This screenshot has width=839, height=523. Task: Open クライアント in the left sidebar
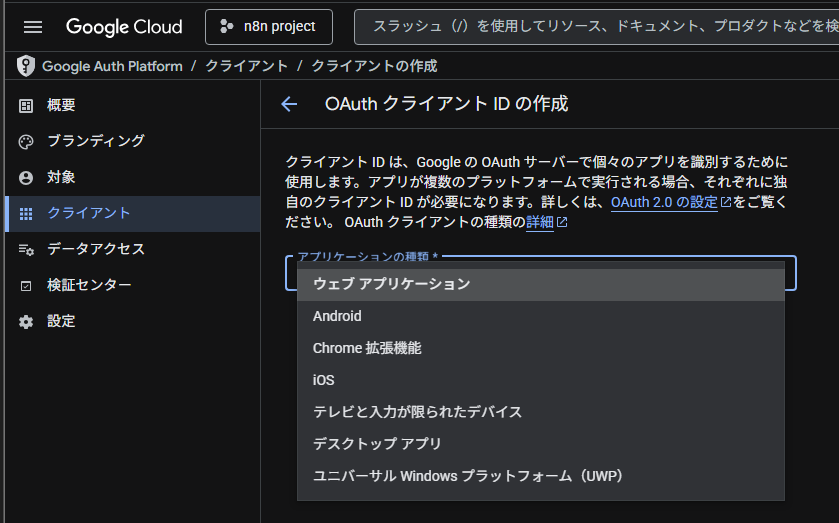click(x=89, y=213)
